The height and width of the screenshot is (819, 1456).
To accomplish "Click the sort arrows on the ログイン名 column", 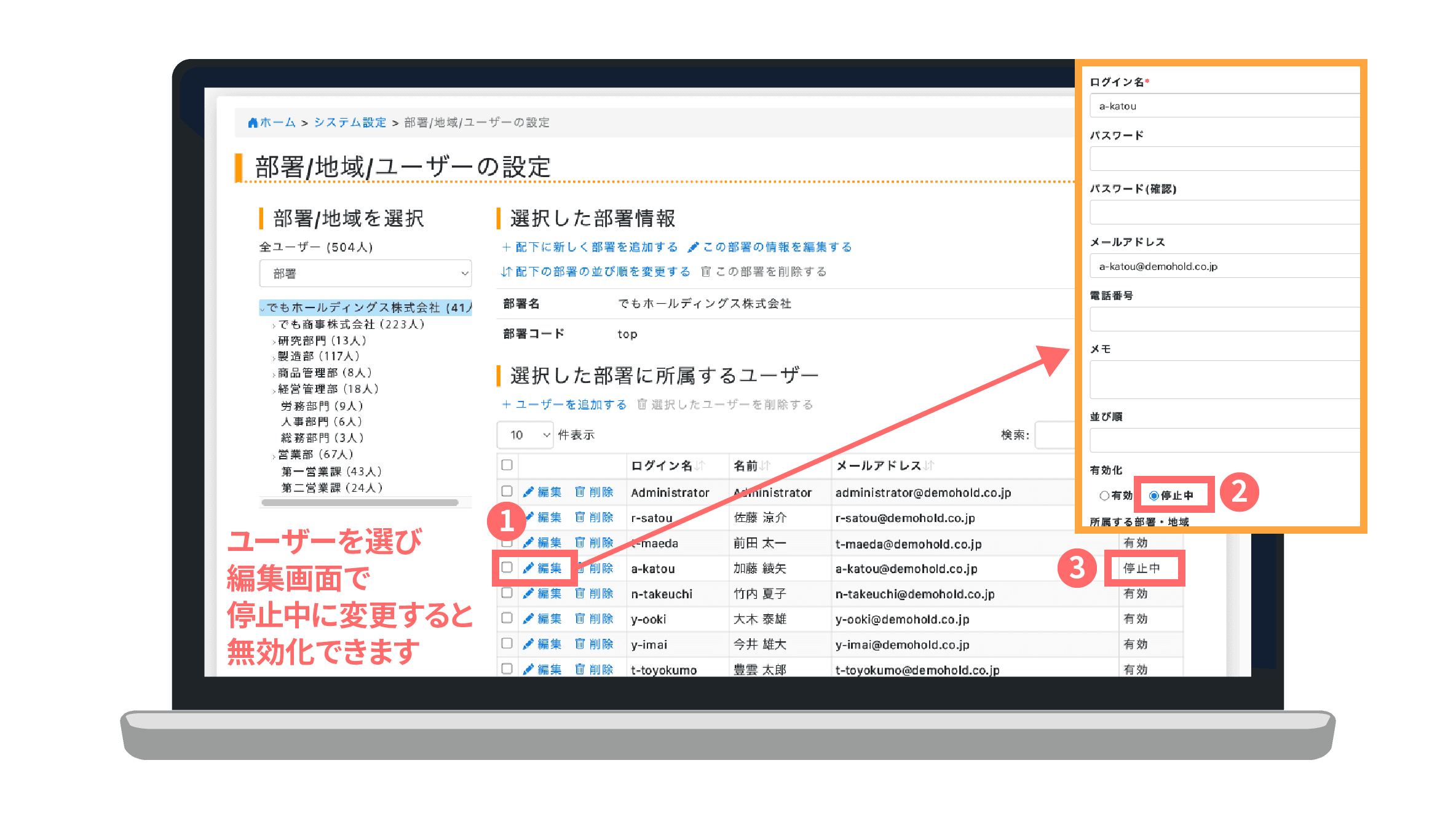I will point(698,465).
